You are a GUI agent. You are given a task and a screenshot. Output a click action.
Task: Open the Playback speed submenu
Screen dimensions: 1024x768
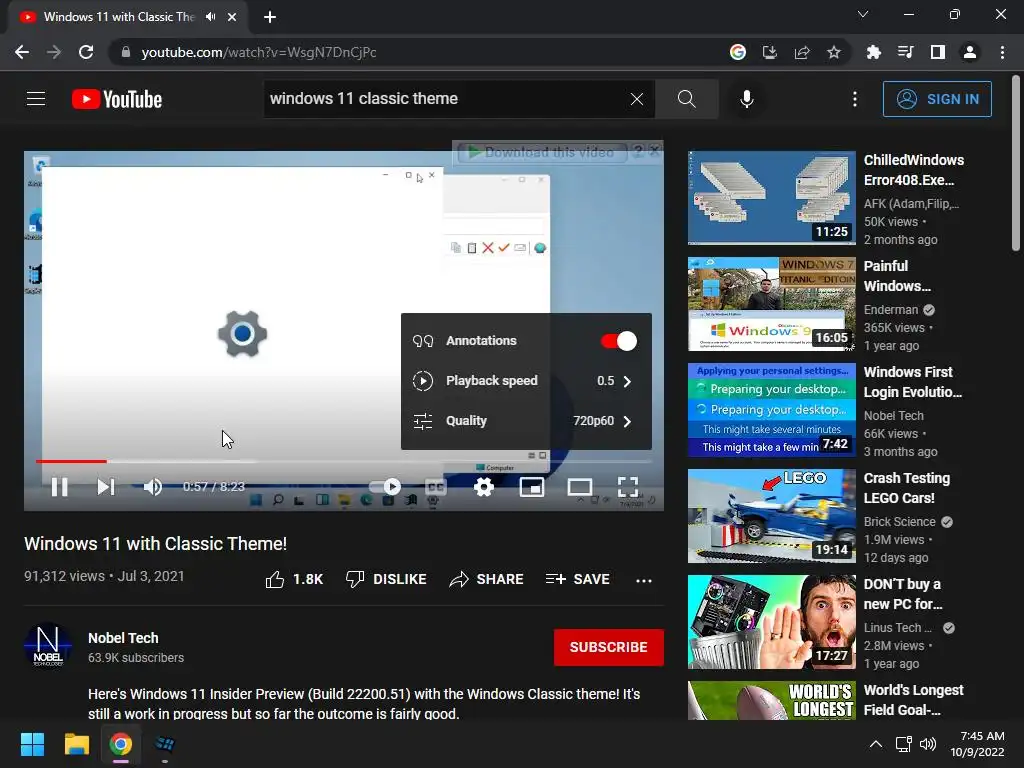click(526, 381)
